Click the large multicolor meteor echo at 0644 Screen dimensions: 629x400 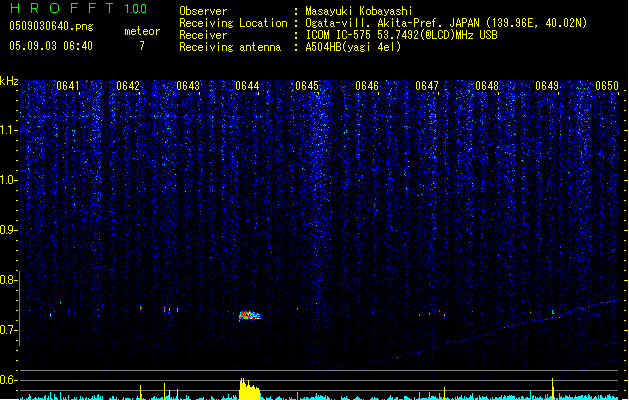click(x=250, y=315)
